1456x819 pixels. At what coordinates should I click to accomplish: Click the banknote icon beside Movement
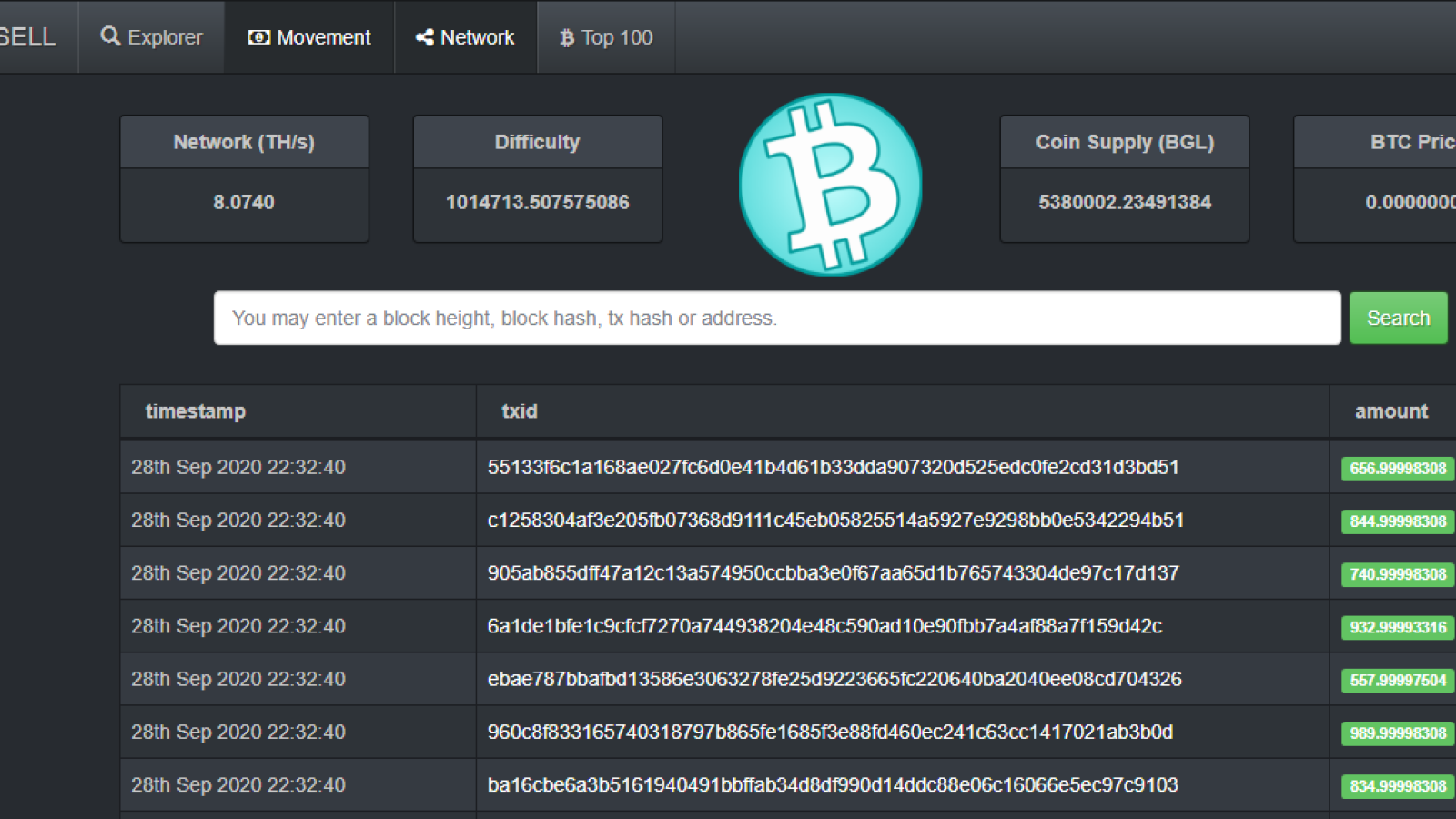coord(258,37)
